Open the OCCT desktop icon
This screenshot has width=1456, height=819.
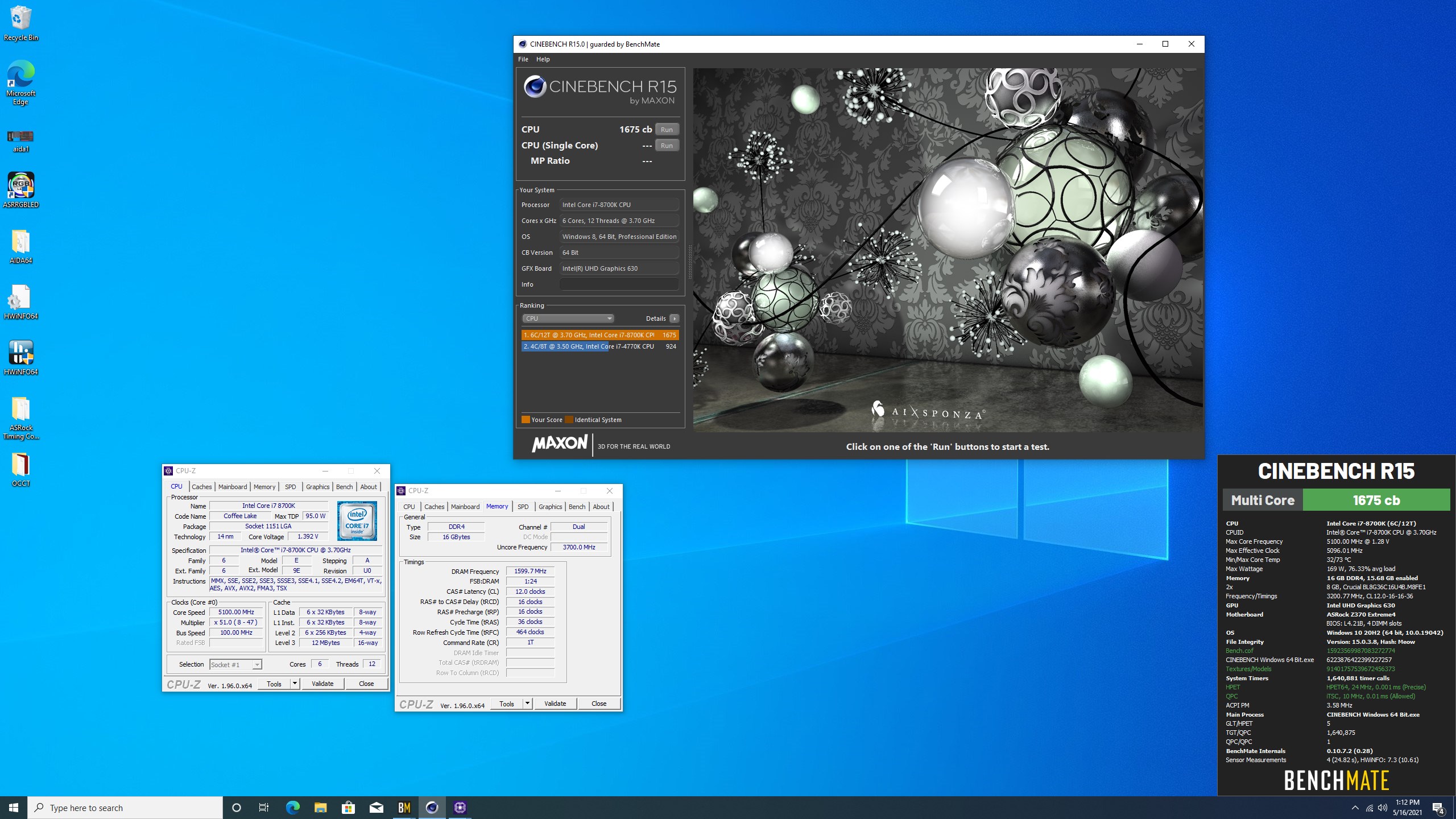(x=20, y=469)
